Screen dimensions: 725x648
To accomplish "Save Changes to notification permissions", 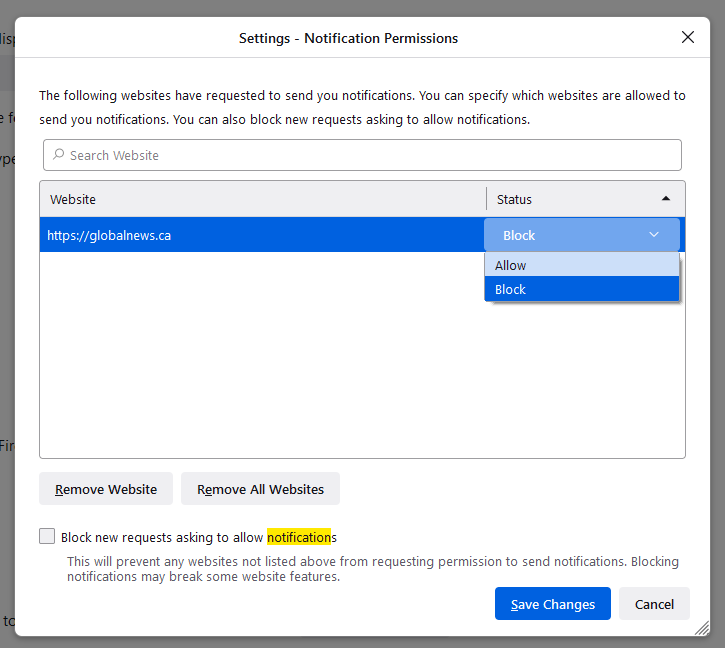I will tap(552, 604).
